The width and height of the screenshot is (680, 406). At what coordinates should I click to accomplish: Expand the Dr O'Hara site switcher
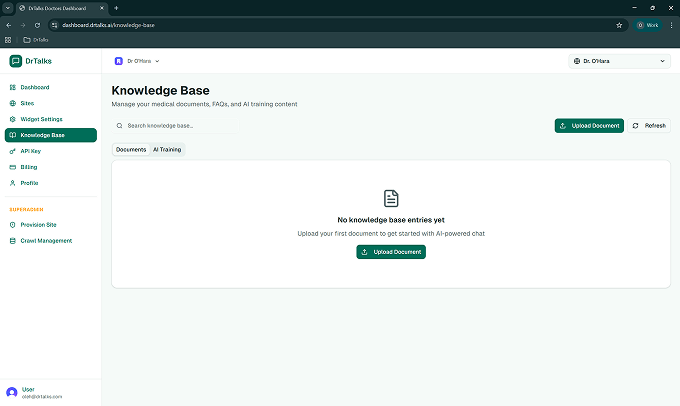coord(137,61)
